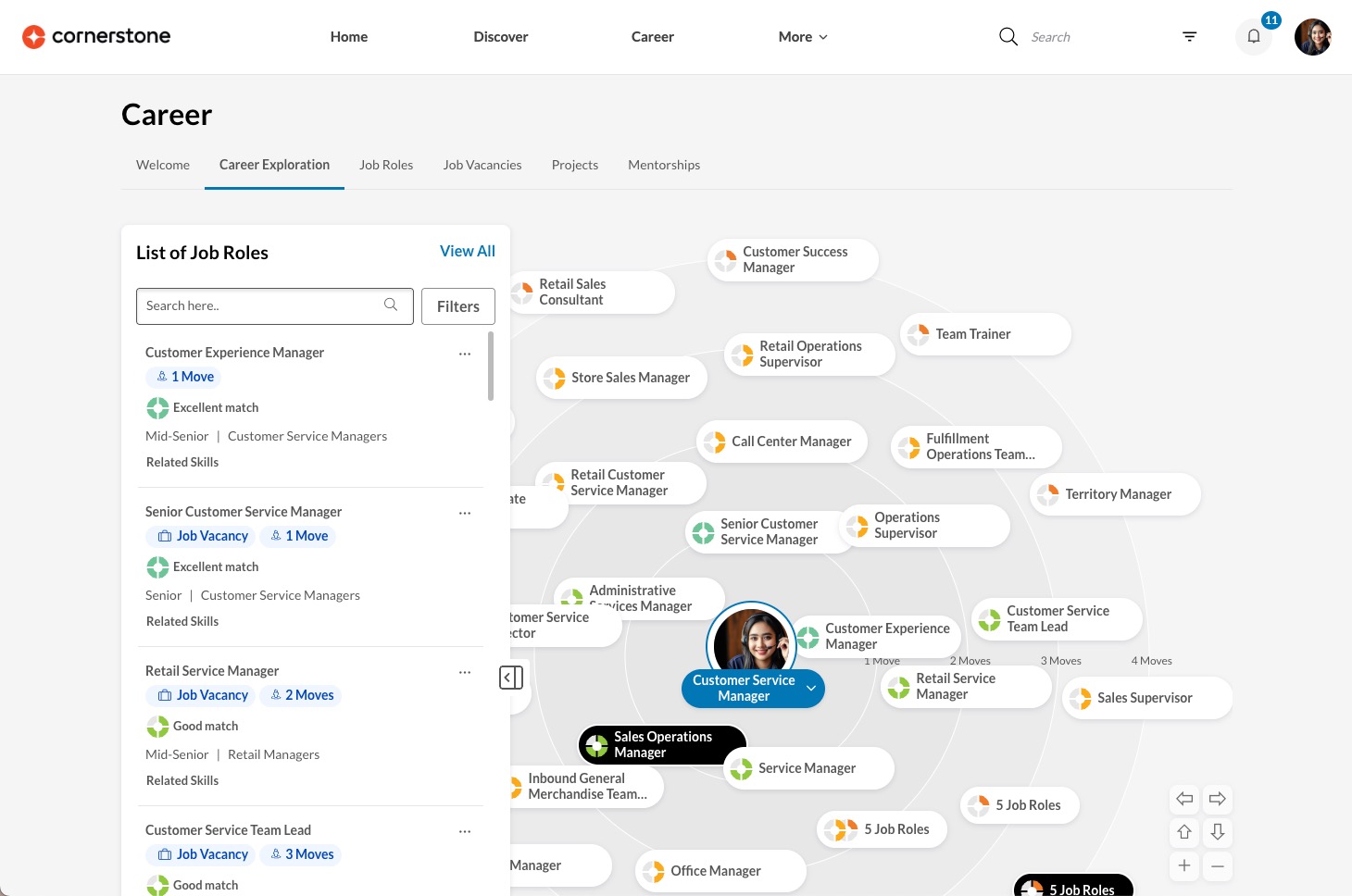Viewport: 1352px width, 896px height.
Task: Click the 2 Moves tag
Action: 301,695
